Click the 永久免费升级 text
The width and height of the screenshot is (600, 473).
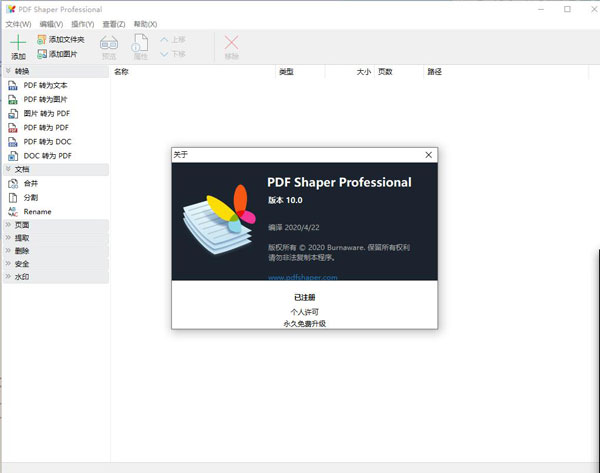pyautogui.click(x=305, y=324)
